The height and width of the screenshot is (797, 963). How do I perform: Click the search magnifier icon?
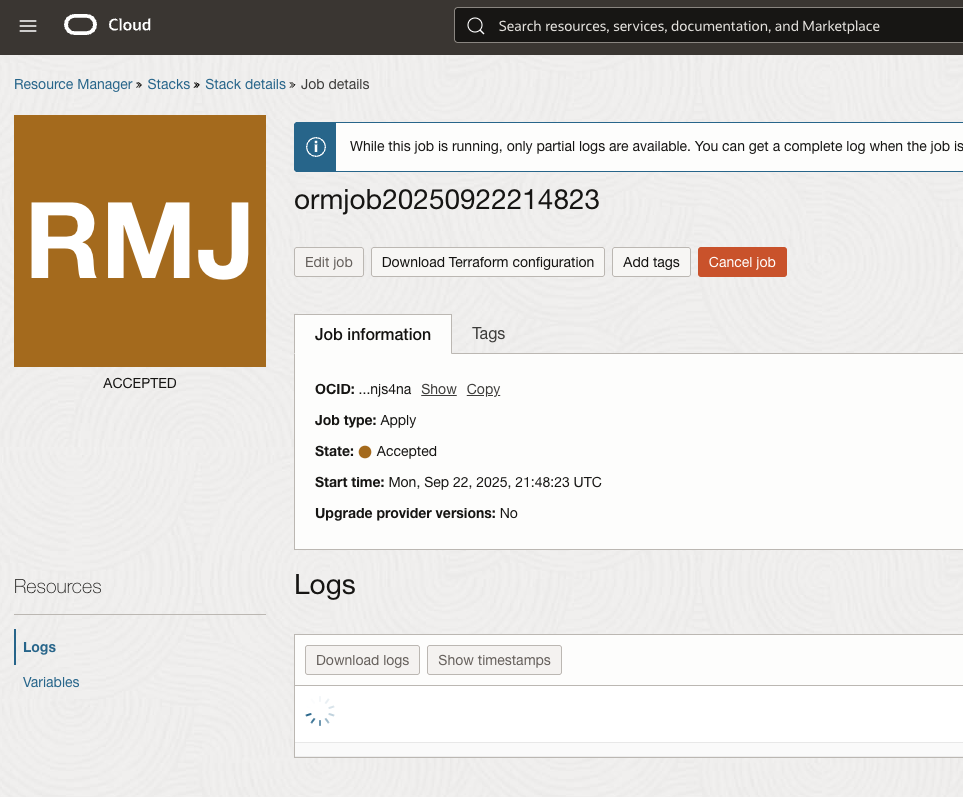[x=476, y=26]
